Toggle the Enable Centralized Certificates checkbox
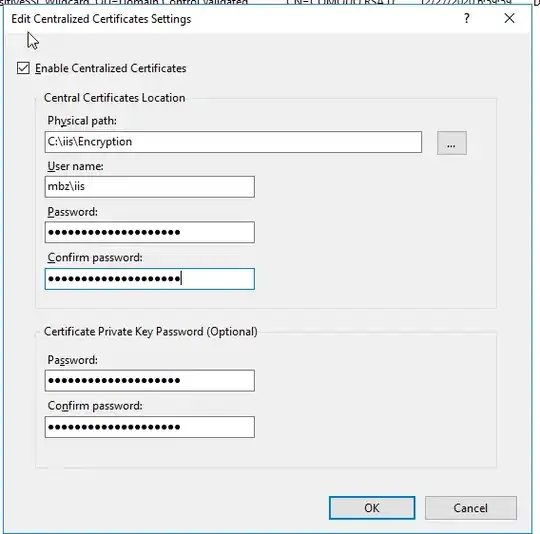Image resolution: width=540 pixels, height=534 pixels. tap(23, 68)
